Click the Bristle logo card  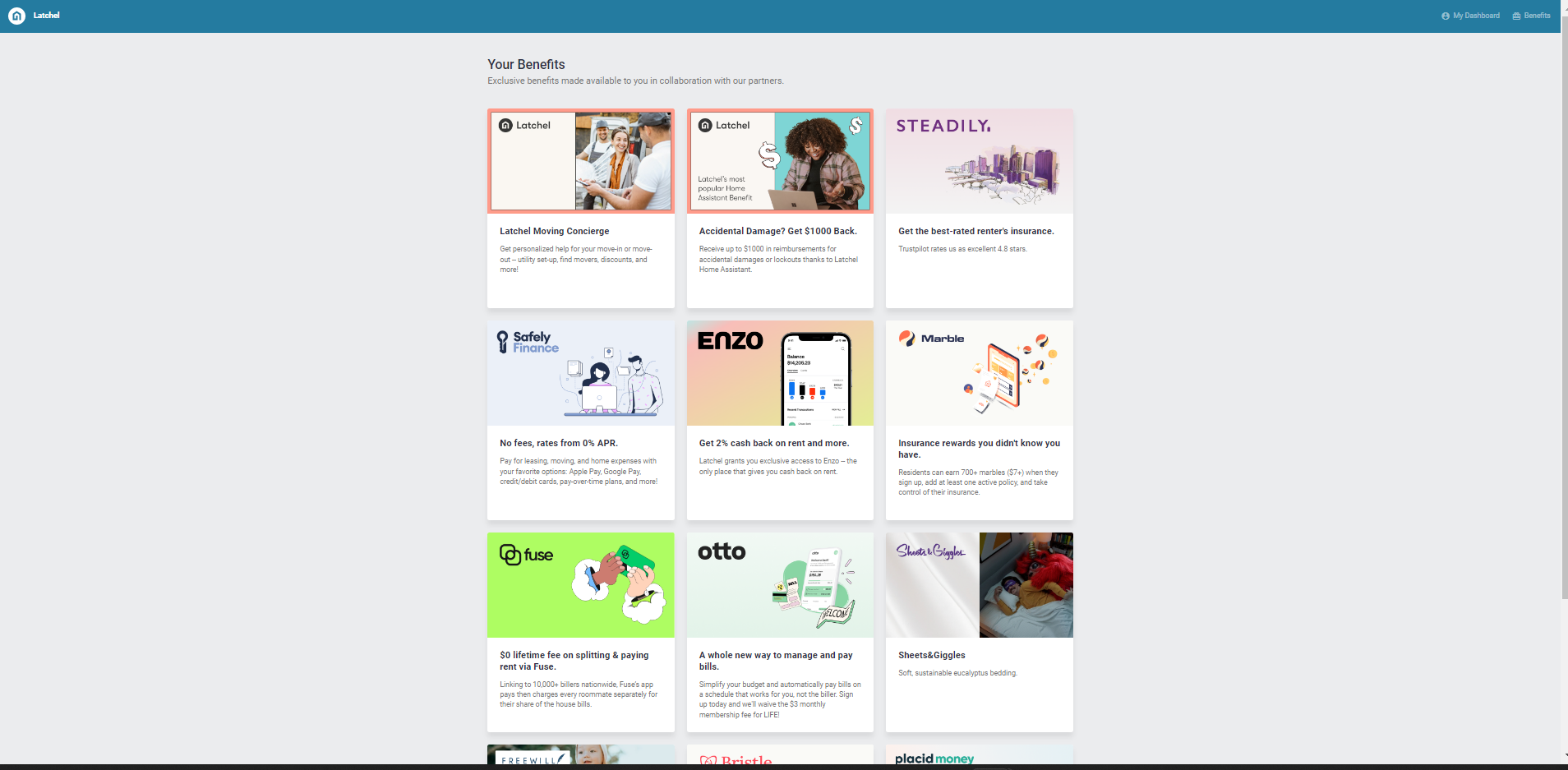[x=780, y=754]
